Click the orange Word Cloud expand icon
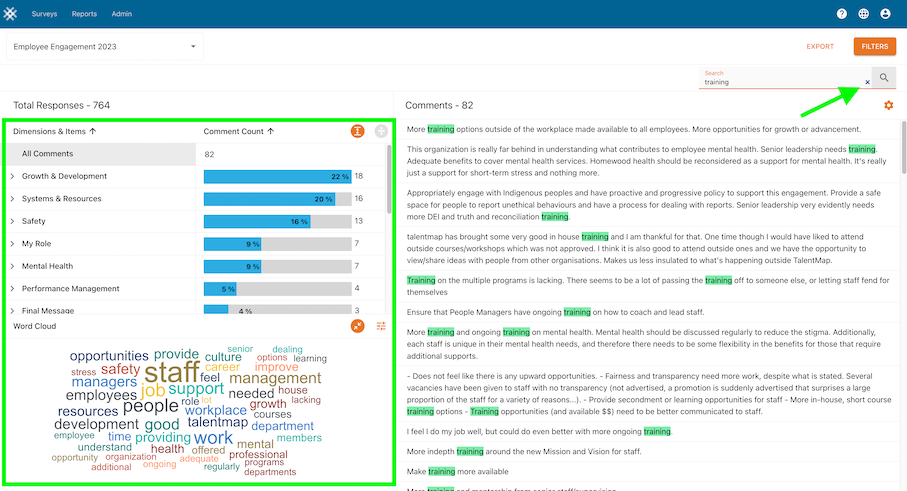907x491 pixels. (x=357, y=326)
